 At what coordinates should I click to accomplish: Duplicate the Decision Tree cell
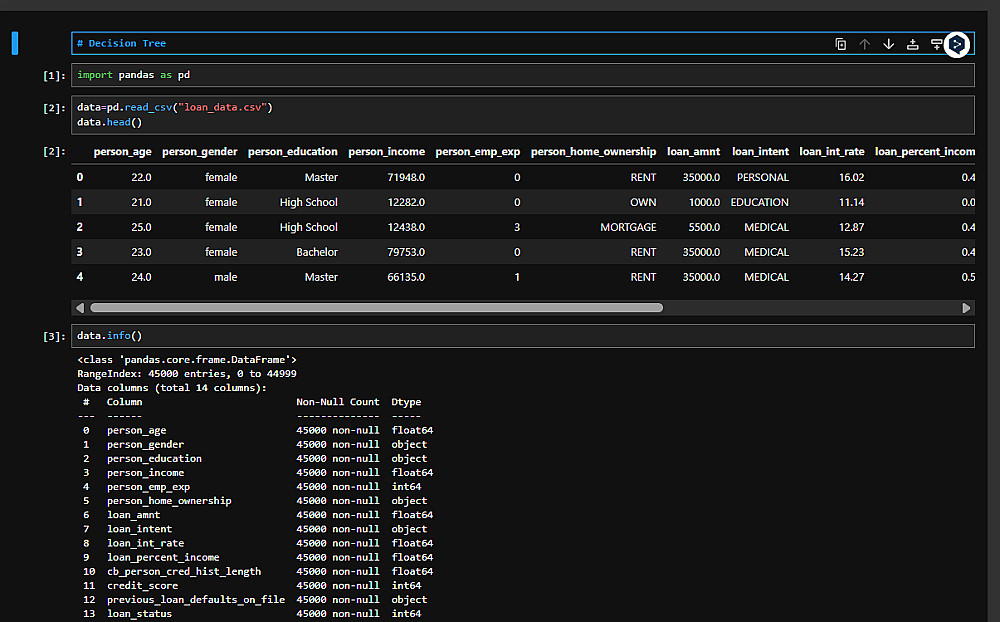pos(841,44)
